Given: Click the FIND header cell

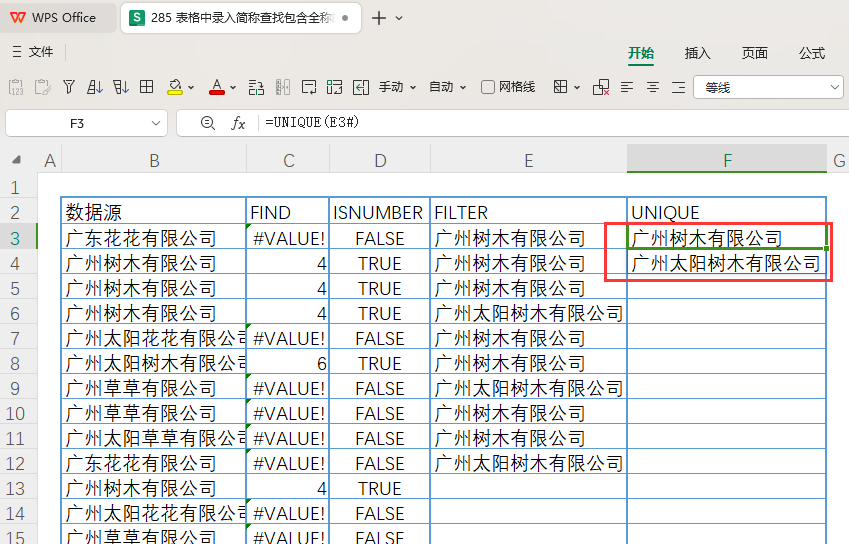Looking at the screenshot, I should (x=288, y=212).
